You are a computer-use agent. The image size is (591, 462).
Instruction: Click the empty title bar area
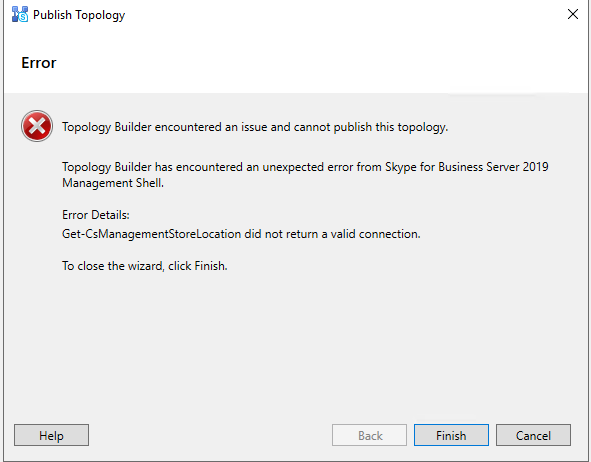pos(339,15)
